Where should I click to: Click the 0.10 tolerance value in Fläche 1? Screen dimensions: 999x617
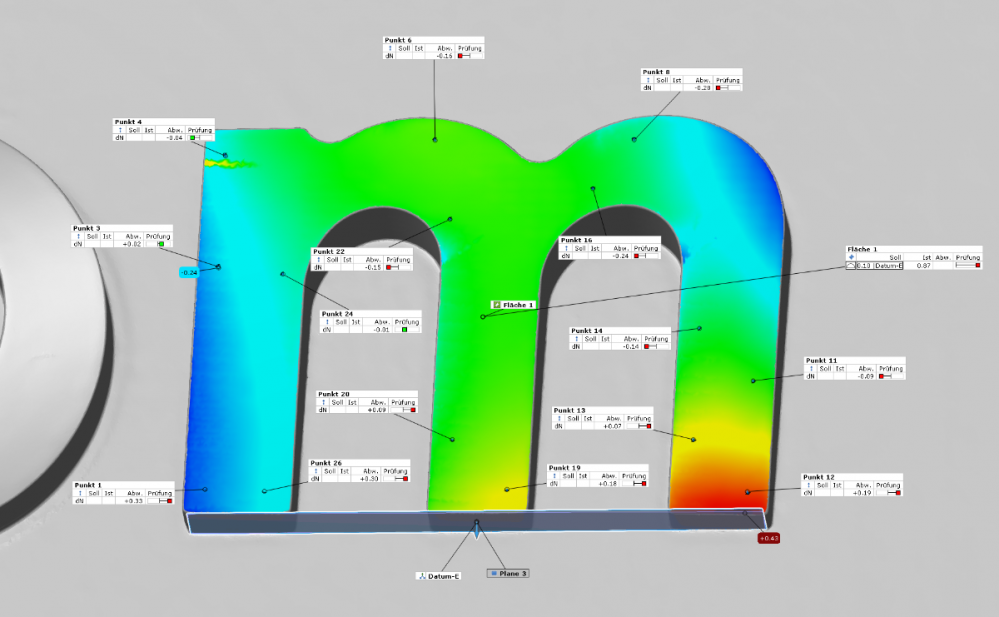[x=863, y=265]
